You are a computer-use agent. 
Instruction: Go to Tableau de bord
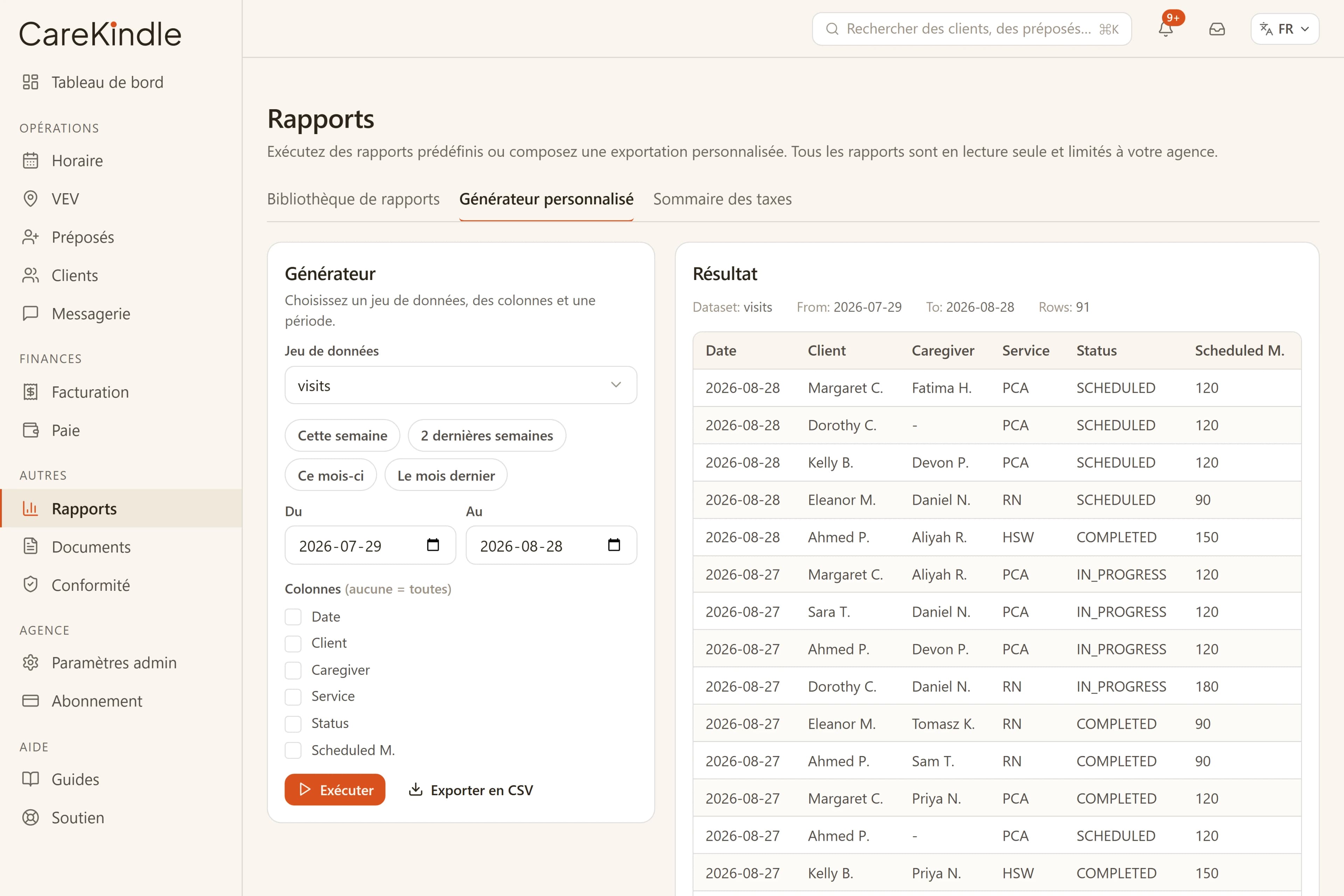pyautogui.click(x=121, y=82)
